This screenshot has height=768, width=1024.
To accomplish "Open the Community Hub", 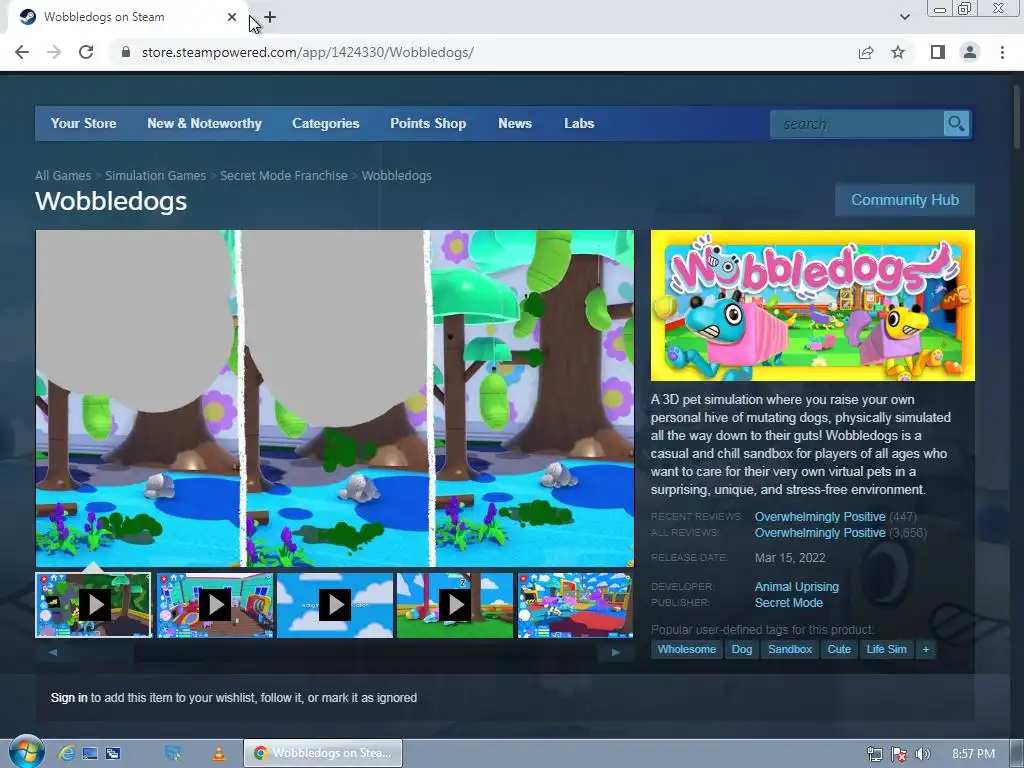I will coord(904,200).
